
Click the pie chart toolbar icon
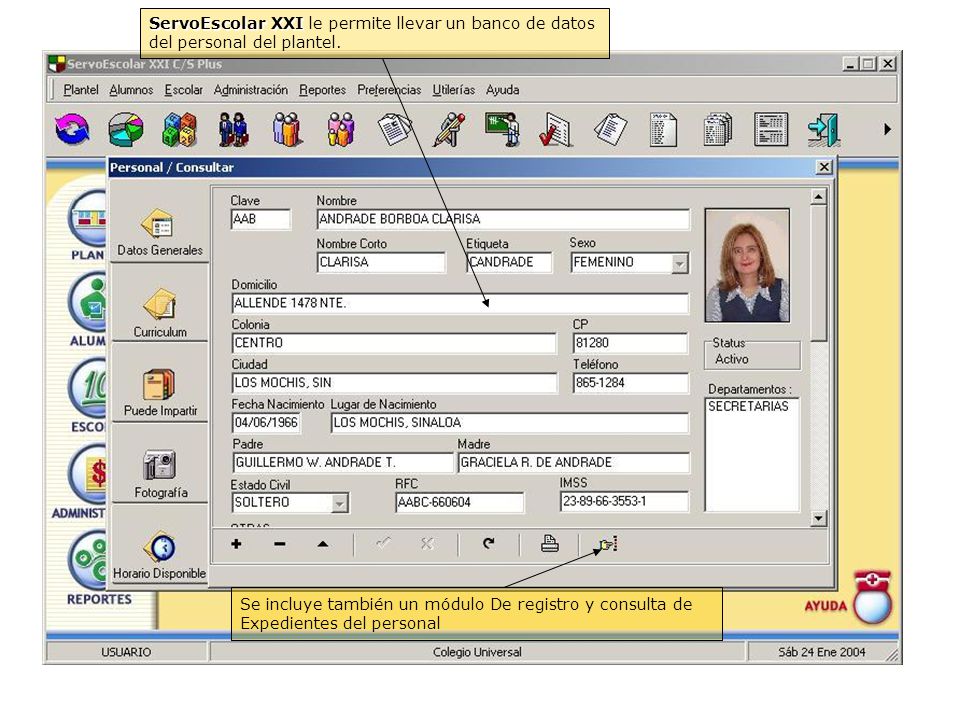pyautogui.click(x=126, y=129)
